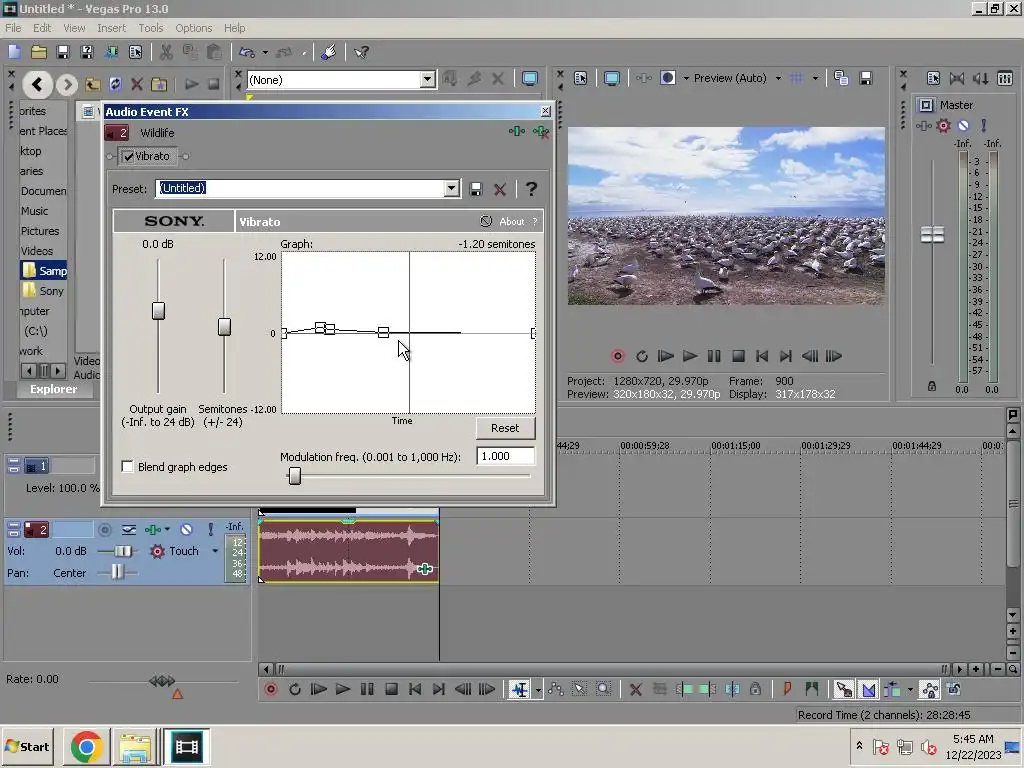This screenshot has width=1024, height=768.
Task: Play from start in timeline transport bar
Action: pos(319,689)
